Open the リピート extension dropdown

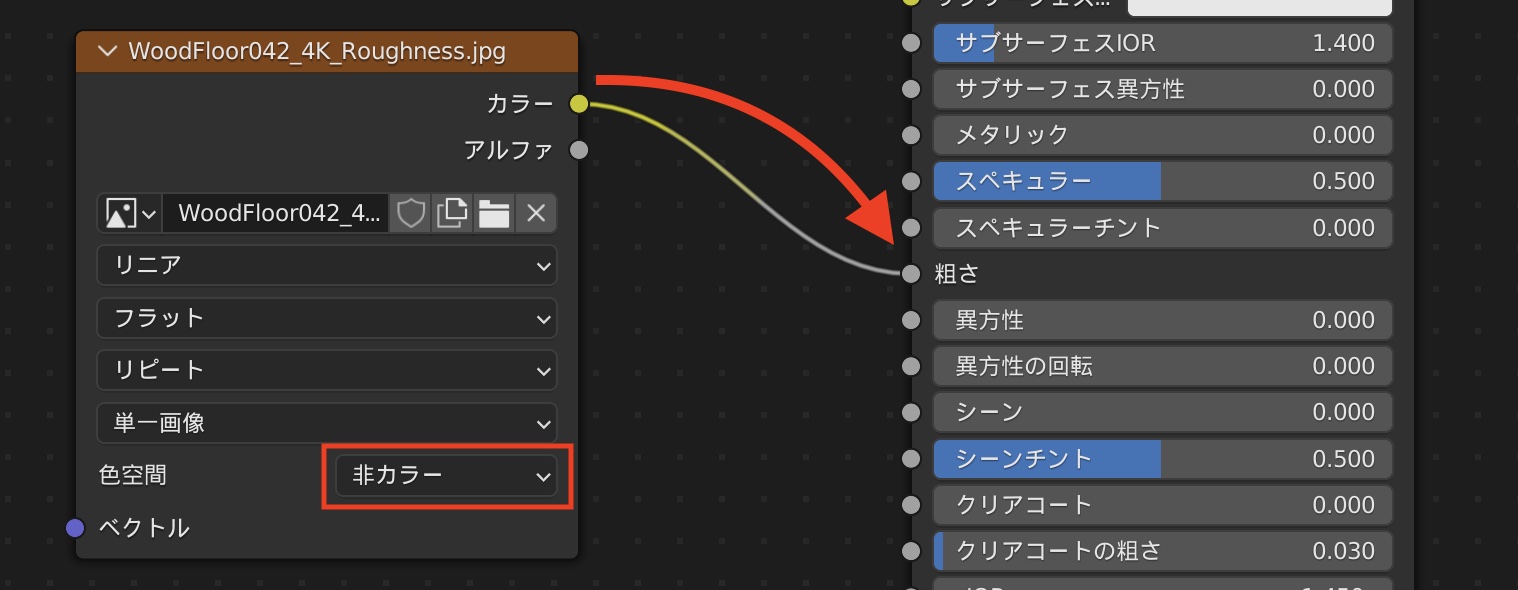click(x=327, y=370)
